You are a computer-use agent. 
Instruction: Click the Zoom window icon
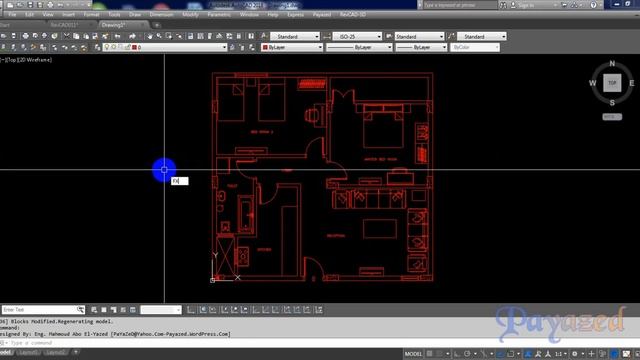[169, 36]
